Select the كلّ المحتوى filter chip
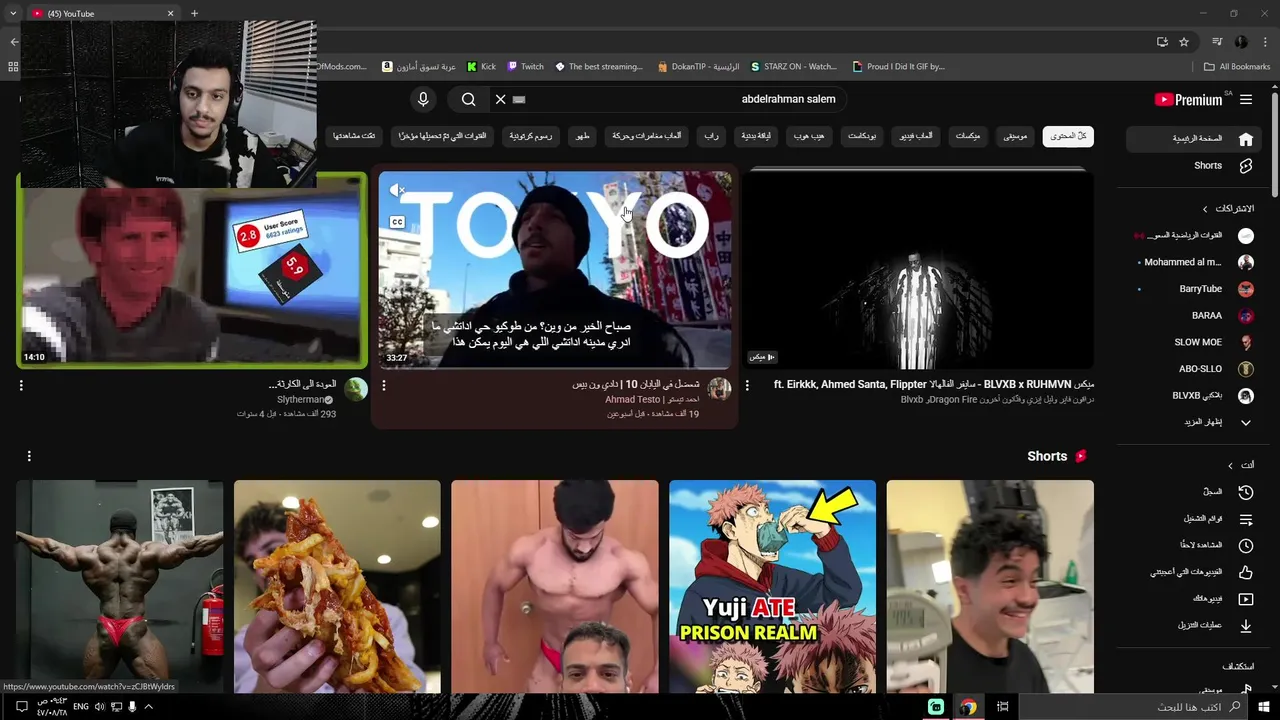 [x=1068, y=136]
